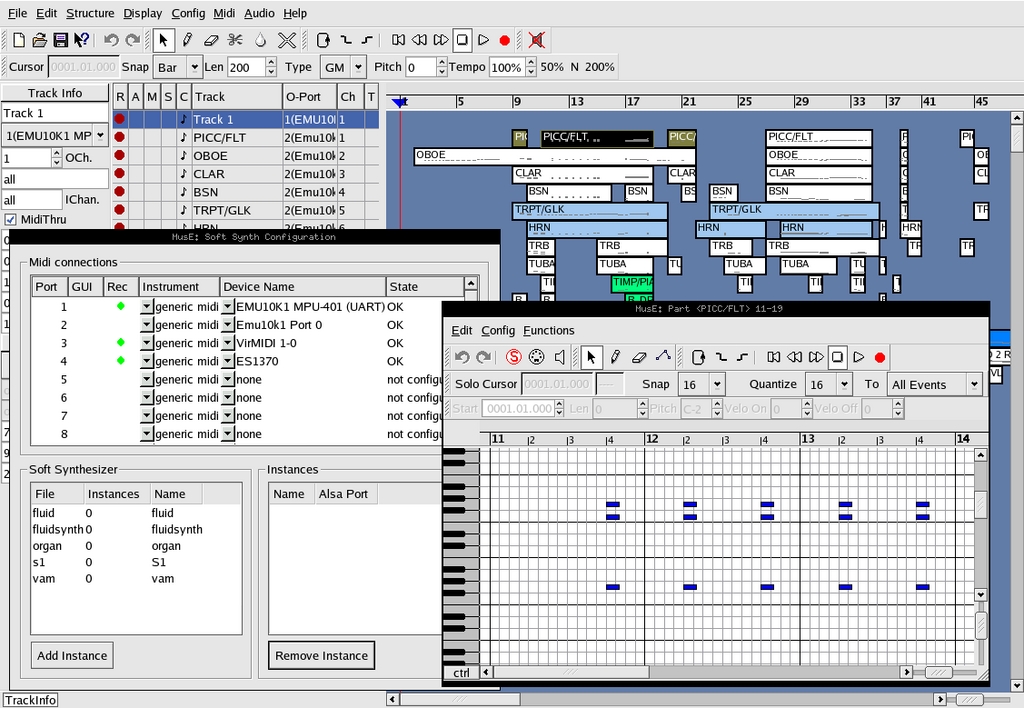Open Functions menu in piano roll
This screenshot has height=708, width=1024.
[x=548, y=330]
